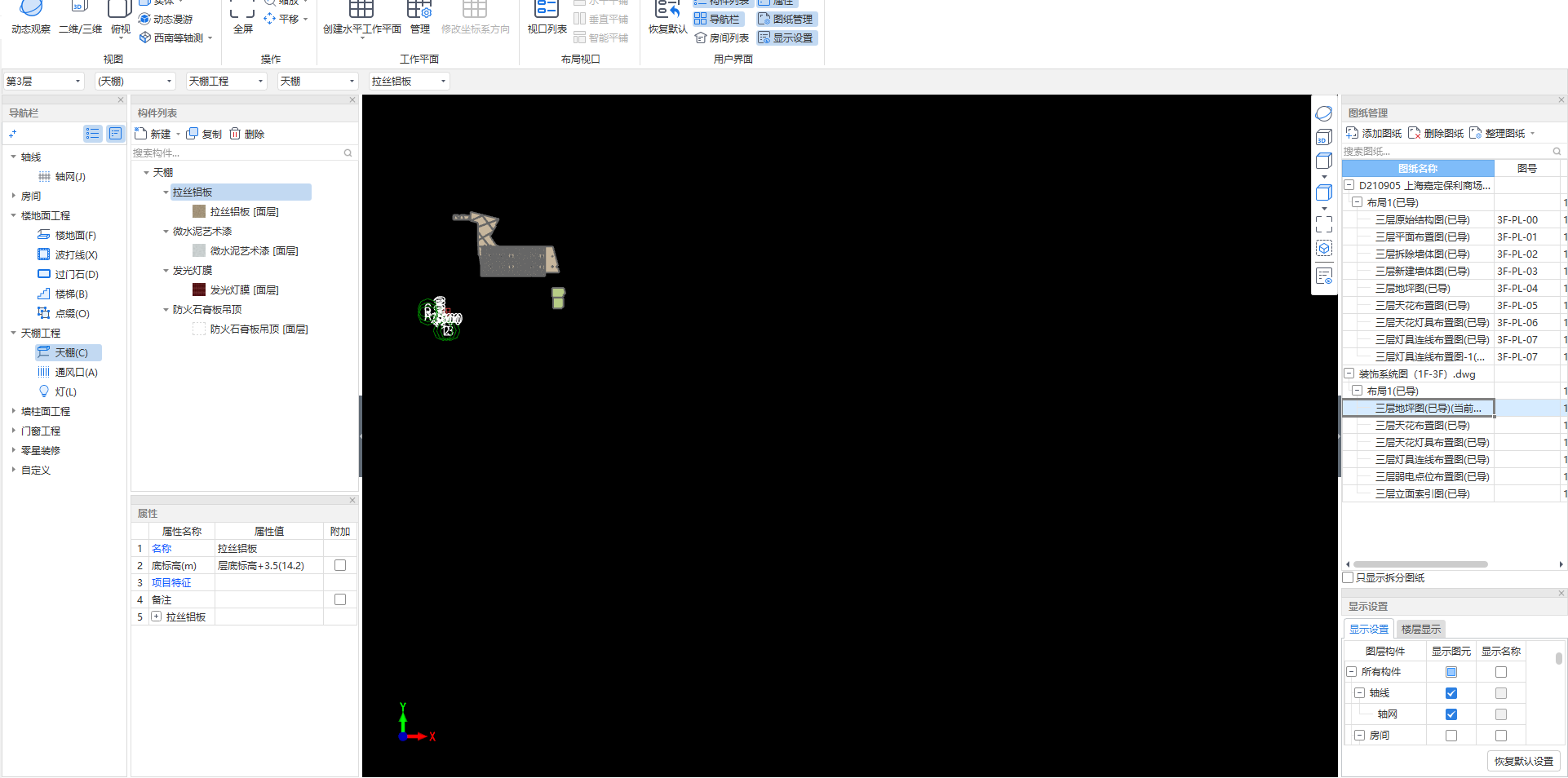Toggle the 图纸管理 panel button
The width and height of the screenshot is (1568, 778).
pos(786,19)
